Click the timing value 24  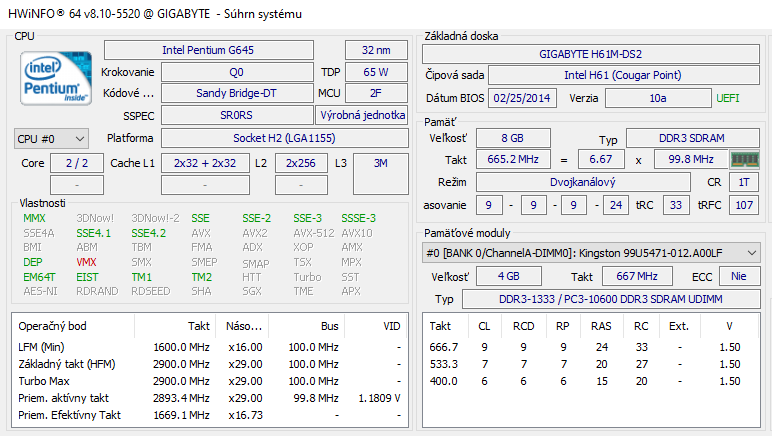pos(616,205)
